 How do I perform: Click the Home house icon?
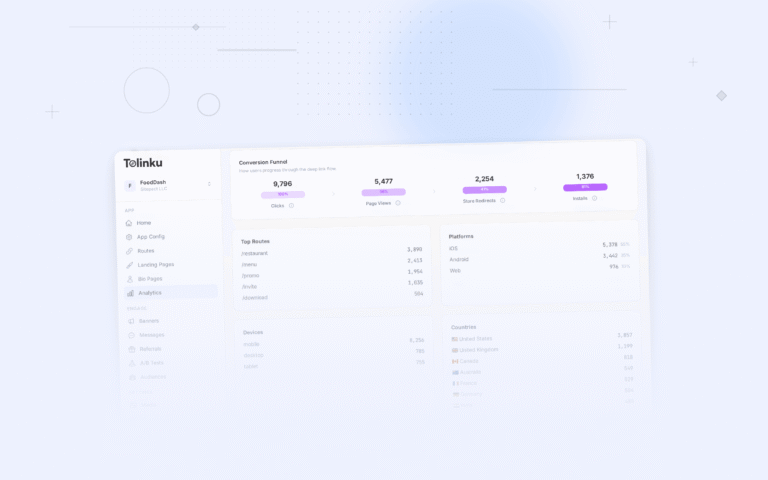129,223
